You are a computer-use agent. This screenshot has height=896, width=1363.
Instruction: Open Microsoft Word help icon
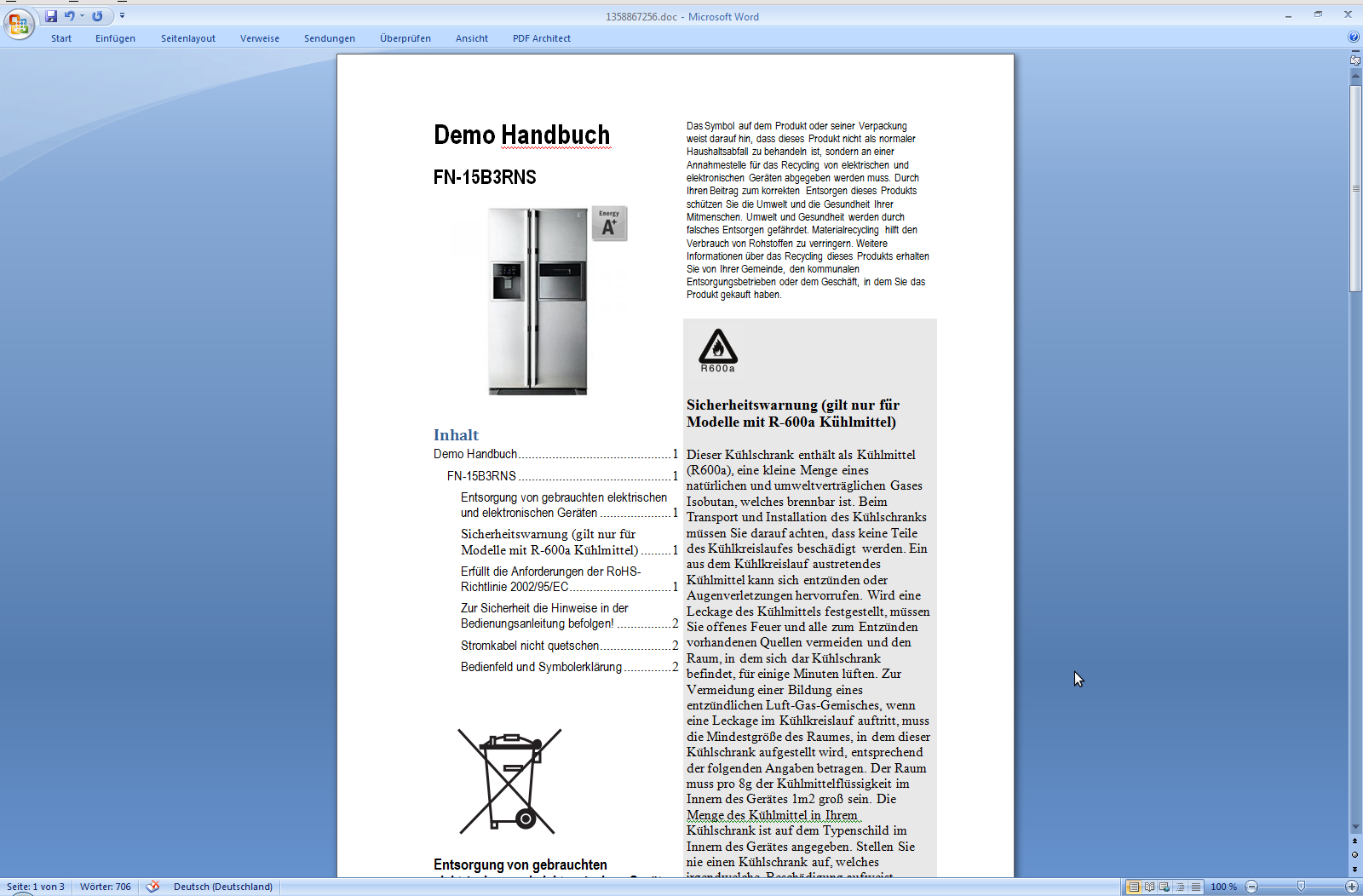click(1354, 37)
